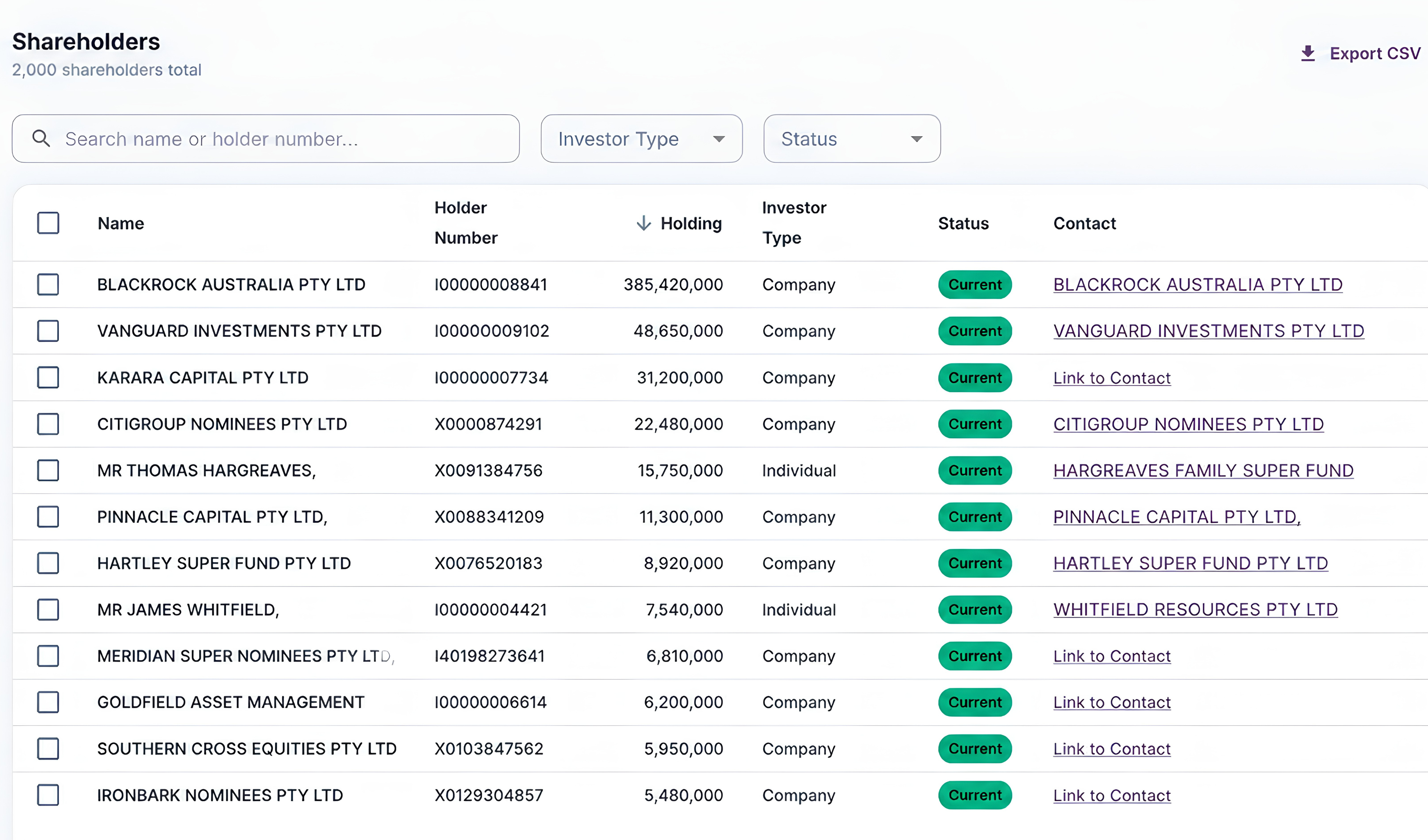The height and width of the screenshot is (840, 1428).
Task: Click Link to Contact for GOLDFIELD ASSET MANAGEMENT
Action: click(x=1112, y=702)
